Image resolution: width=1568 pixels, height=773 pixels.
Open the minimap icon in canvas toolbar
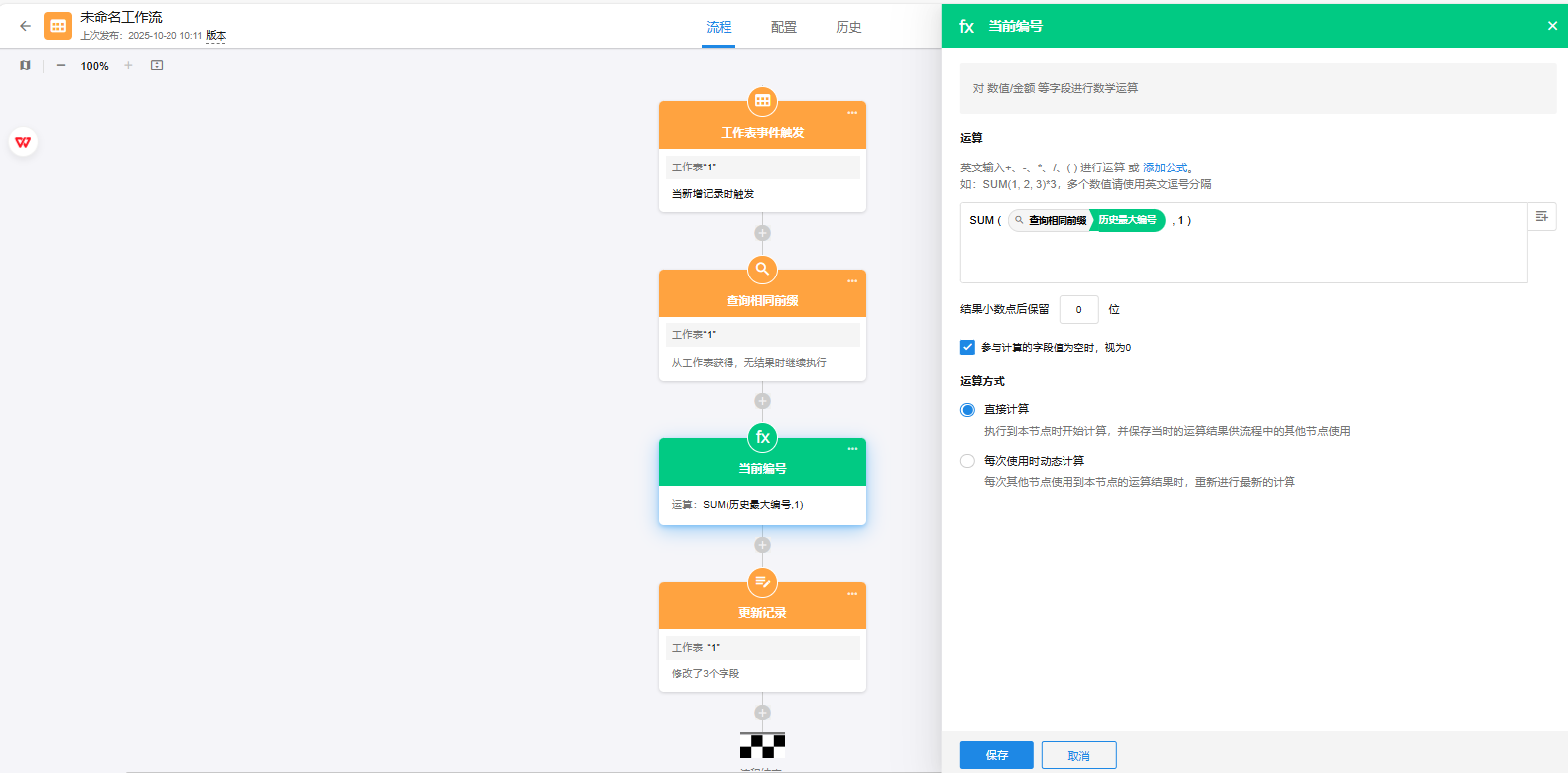click(25, 66)
